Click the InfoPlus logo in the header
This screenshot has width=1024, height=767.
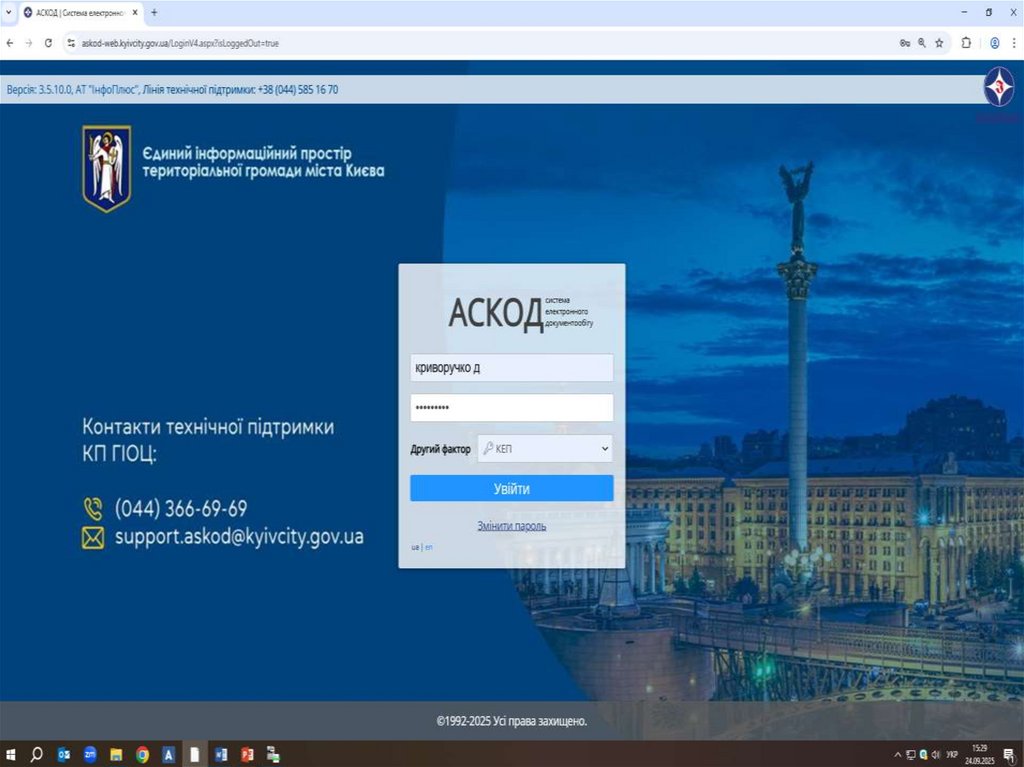click(x=999, y=88)
